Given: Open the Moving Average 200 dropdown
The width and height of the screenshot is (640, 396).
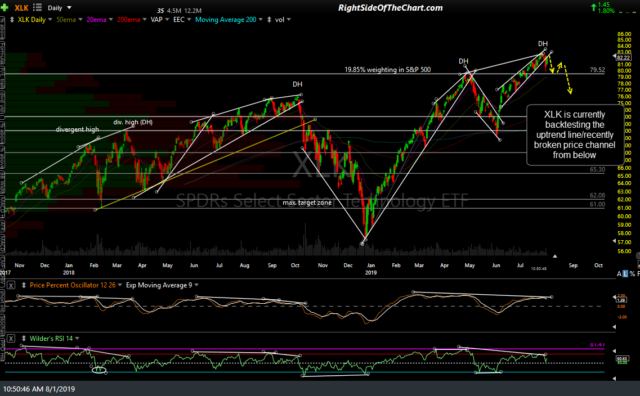Looking at the screenshot, I should coord(260,20).
